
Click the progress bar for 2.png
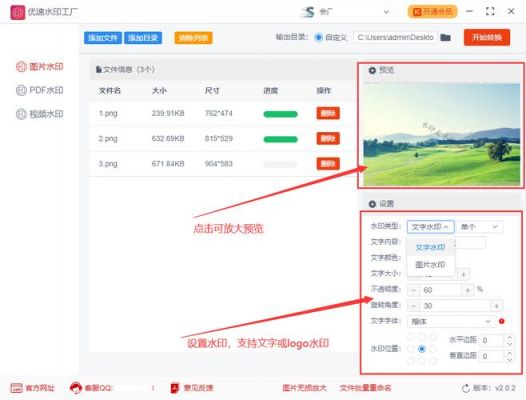coord(280,139)
